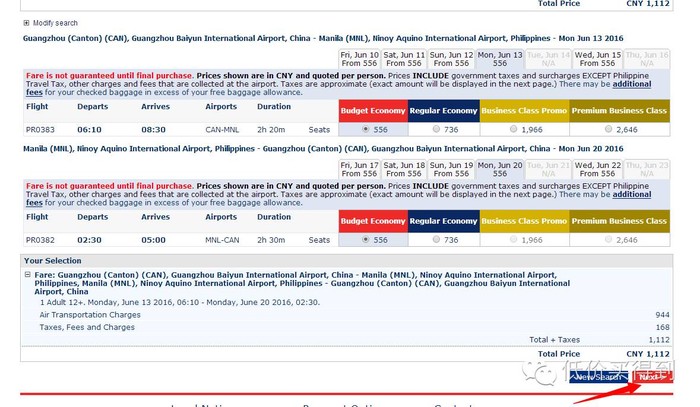Select Regular Economy 736 for flight PR0383
The height and width of the screenshot is (407, 700).
pos(435,129)
